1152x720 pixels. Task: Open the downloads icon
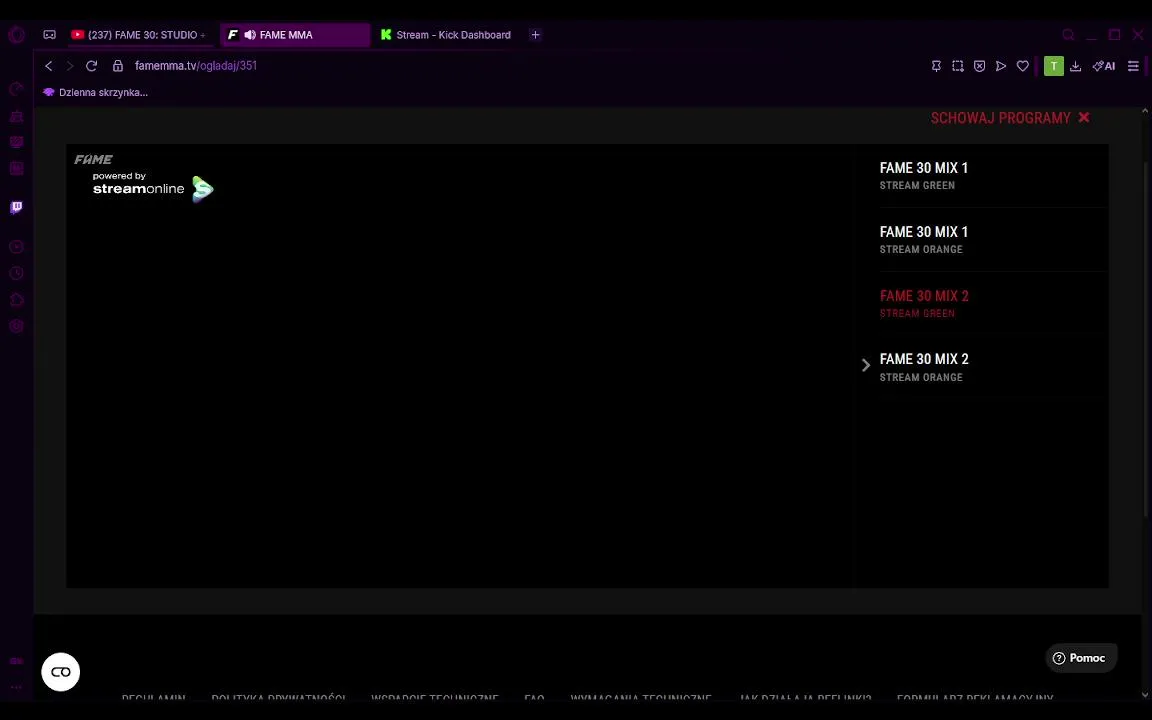pyautogui.click(x=1076, y=66)
